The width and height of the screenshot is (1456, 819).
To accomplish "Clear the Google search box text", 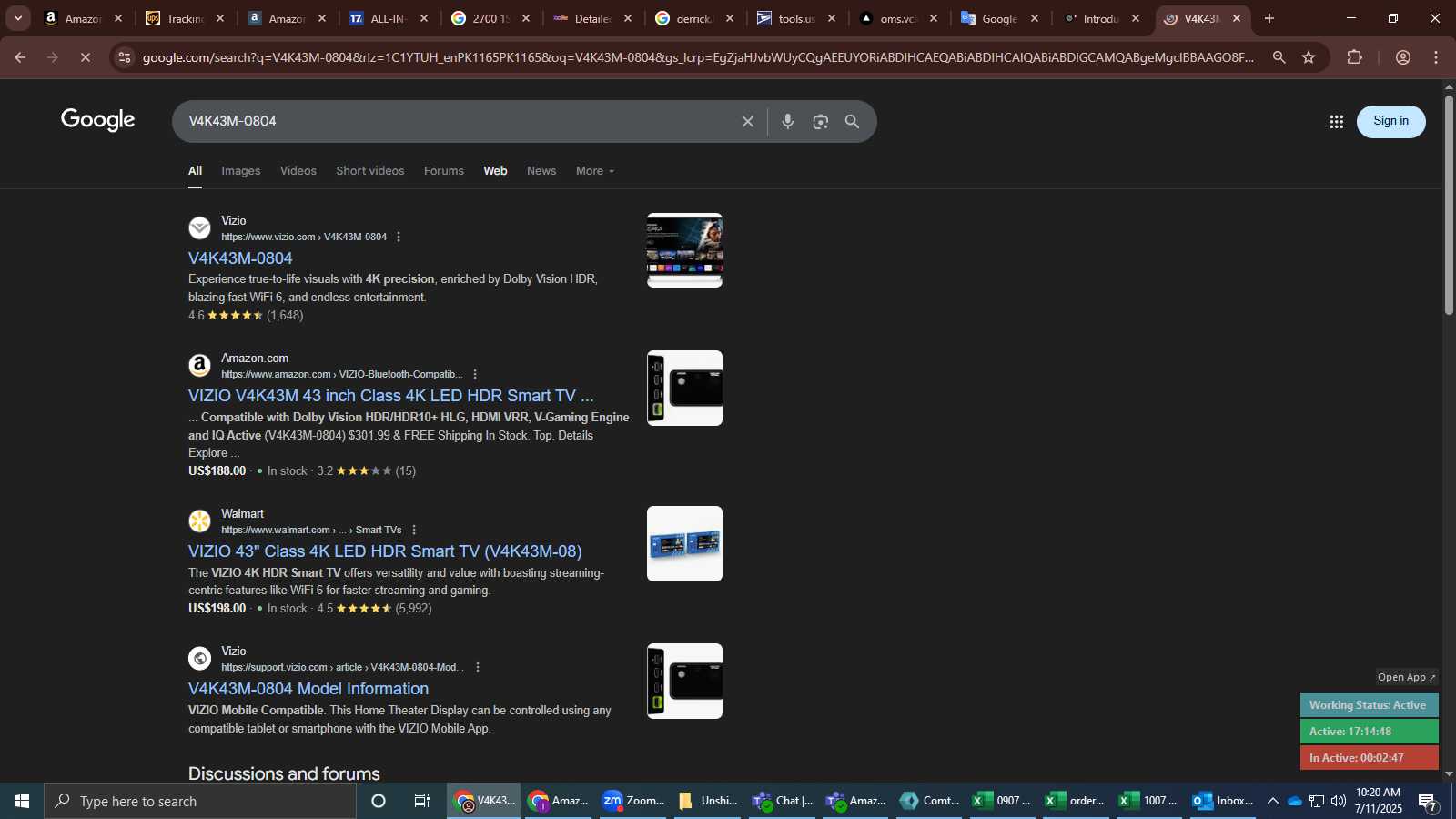I will (747, 121).
